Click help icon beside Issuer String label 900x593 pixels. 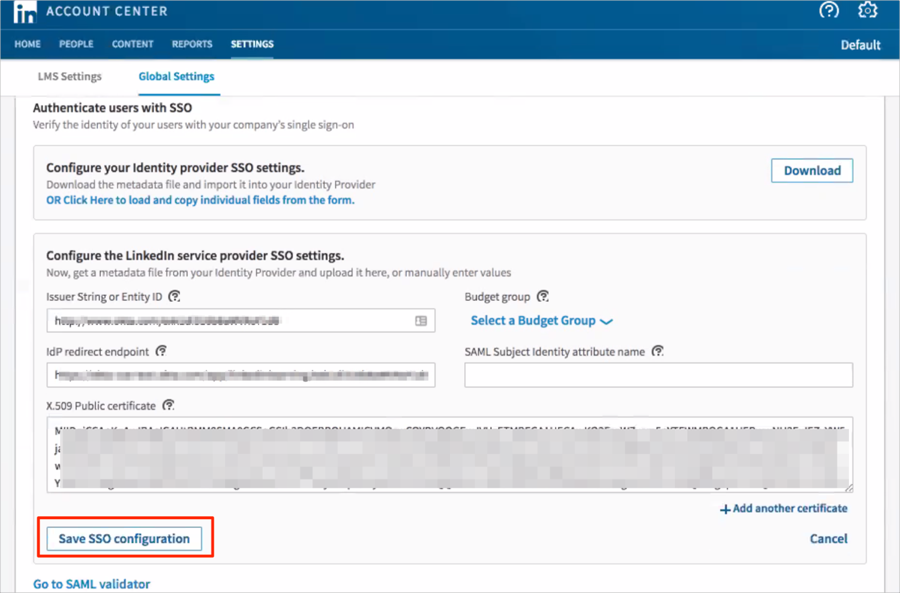point(174,297)
